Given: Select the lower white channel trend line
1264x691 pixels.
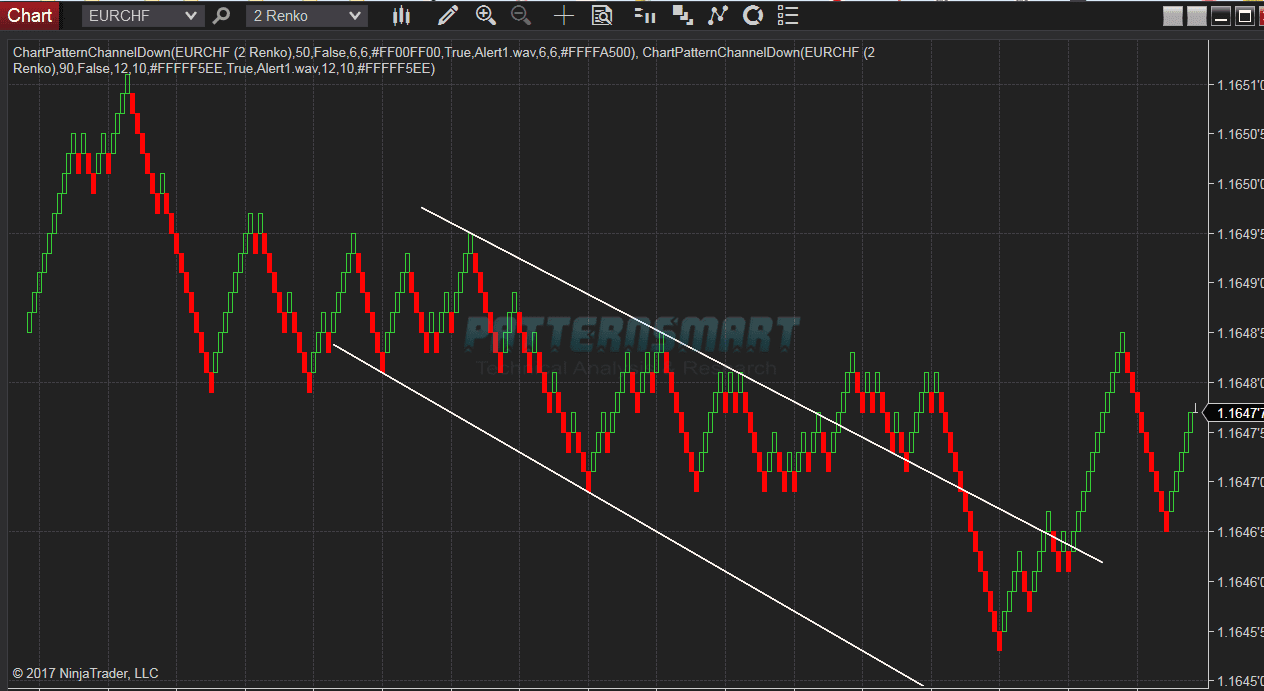Looking at the screenshot, I should (627, 514).
